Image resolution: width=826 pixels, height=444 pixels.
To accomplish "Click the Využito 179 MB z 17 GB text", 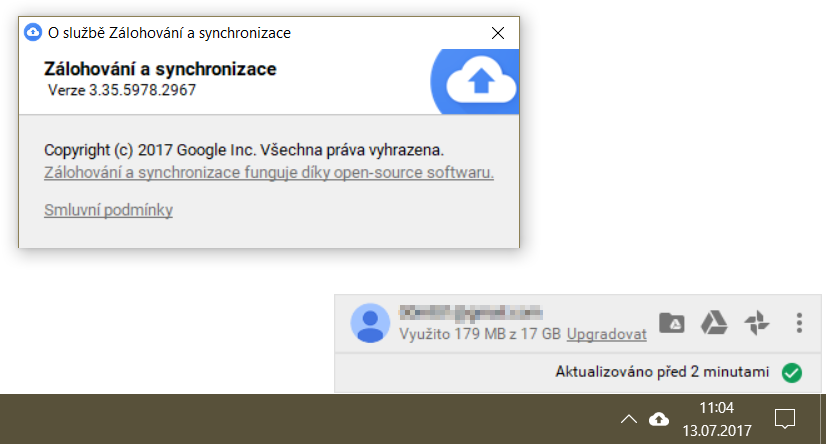I will [x=480, y=332].
